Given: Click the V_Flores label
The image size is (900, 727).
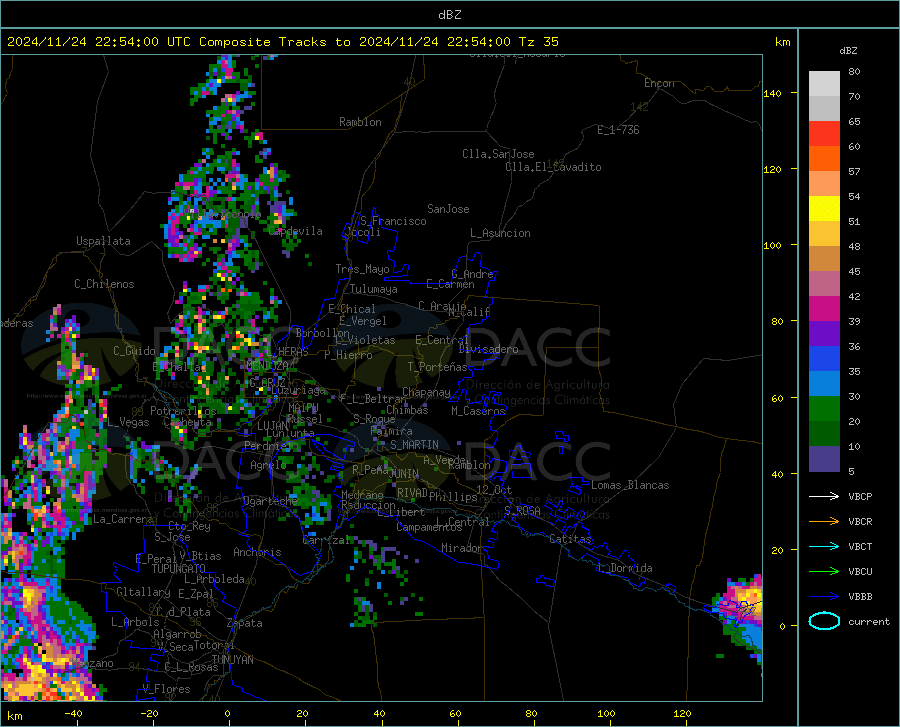Looking at the screenshot, I should coord(166,689).
